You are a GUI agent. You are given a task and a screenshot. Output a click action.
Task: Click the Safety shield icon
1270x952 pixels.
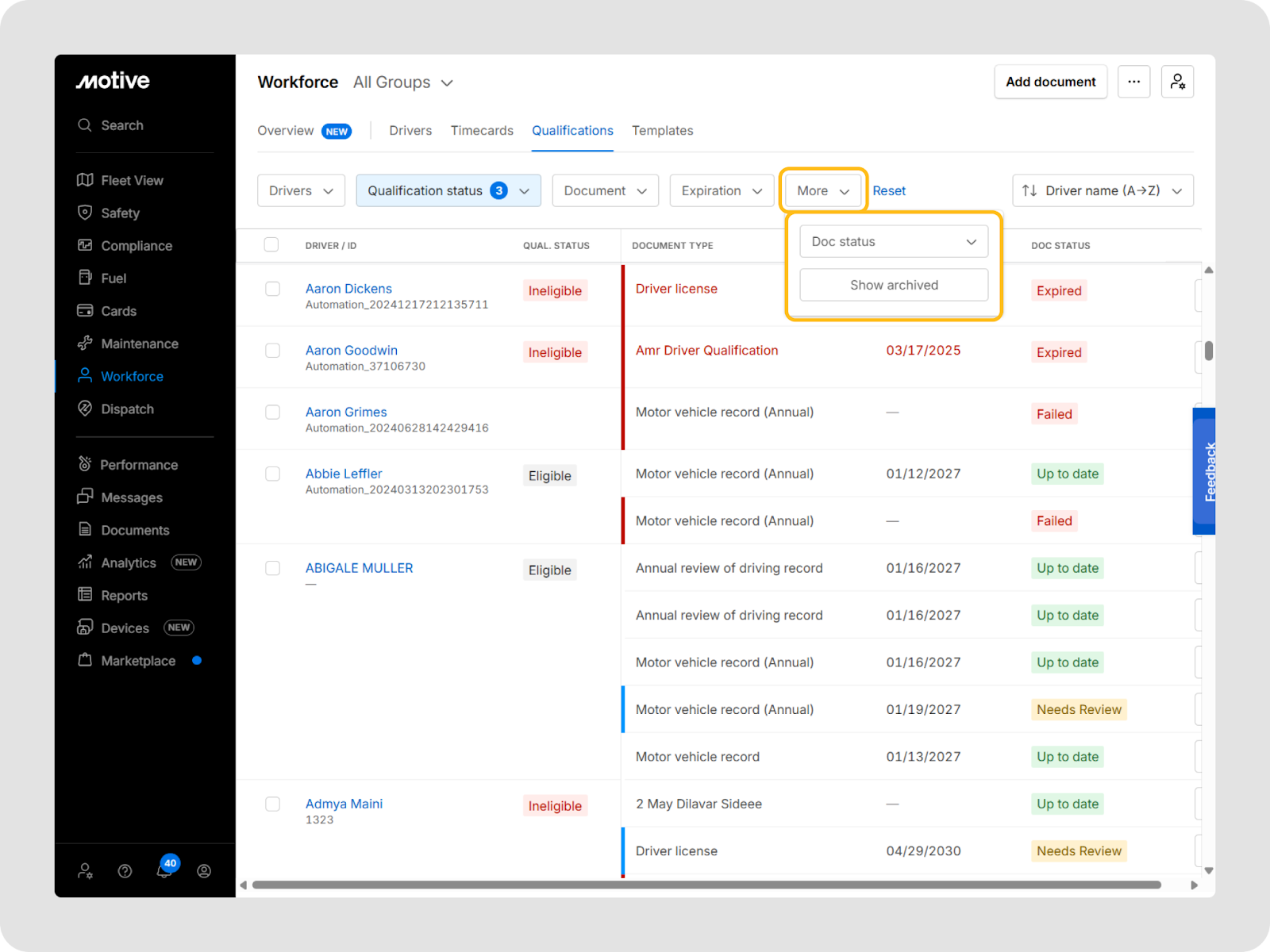point(85,213)
